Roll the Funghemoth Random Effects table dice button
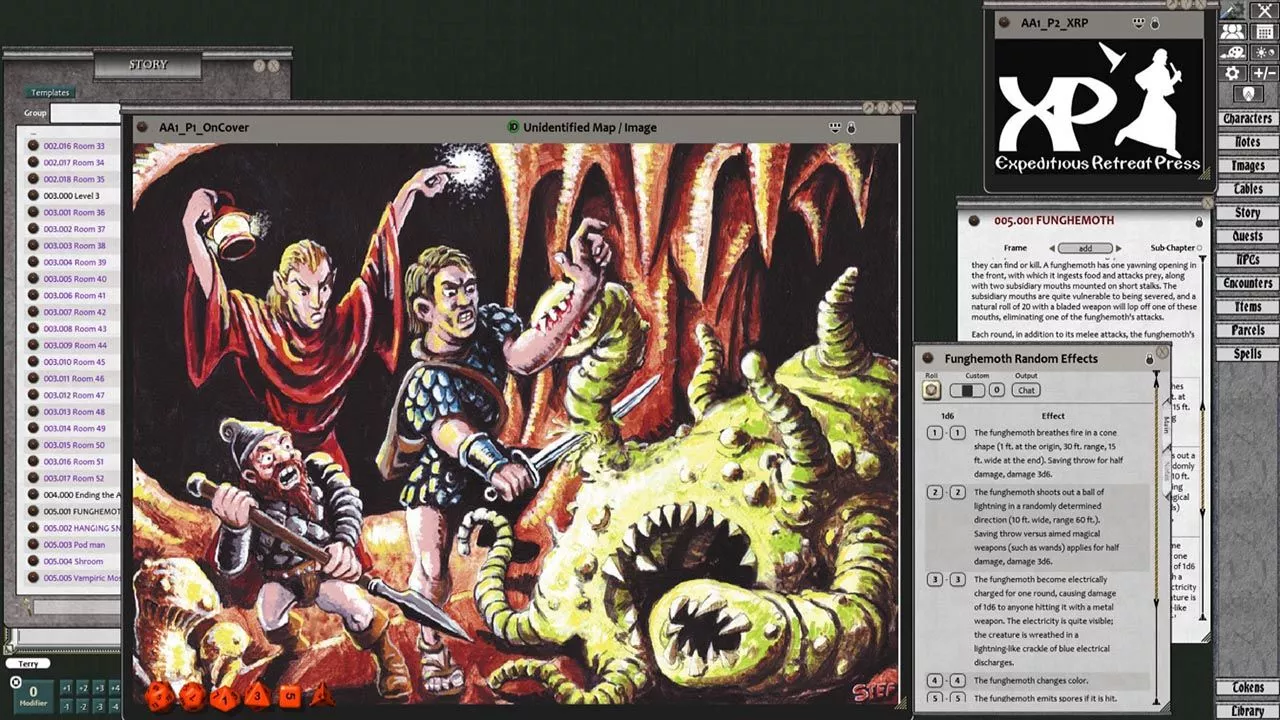 click(x=931, y=390)
